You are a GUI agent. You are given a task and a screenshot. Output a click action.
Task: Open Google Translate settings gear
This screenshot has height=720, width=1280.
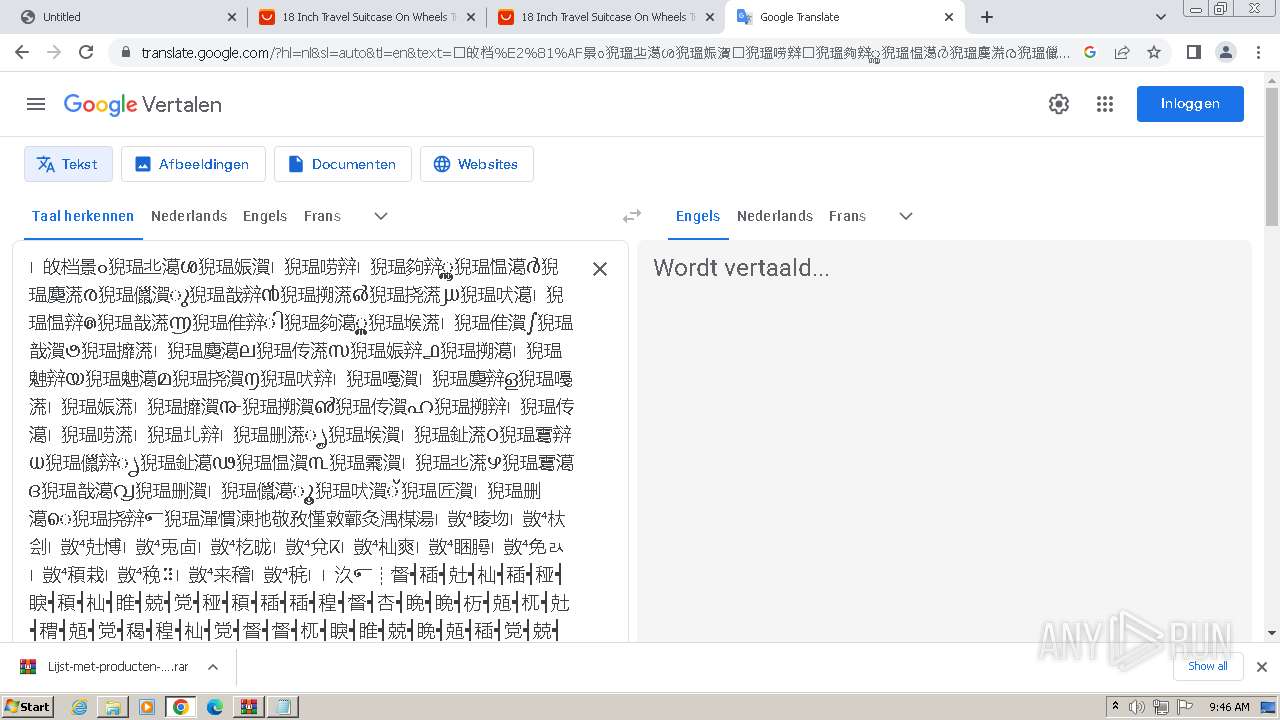tap(1059, 104)
